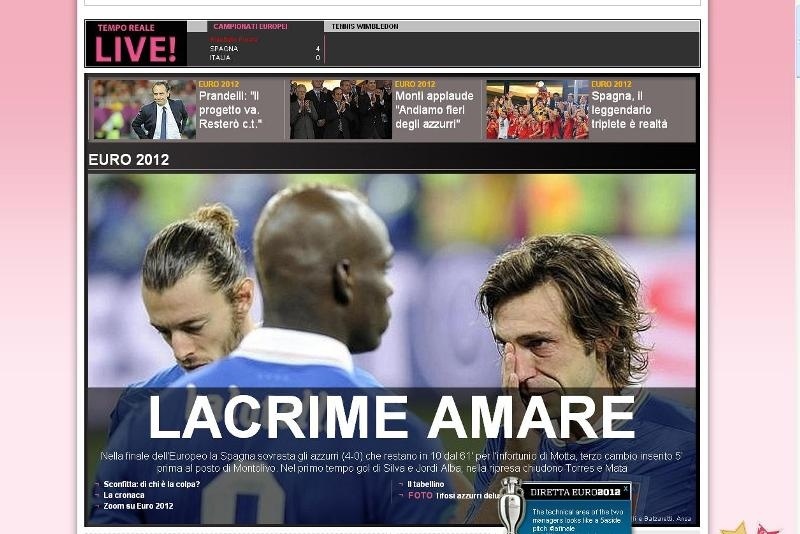800x534 pixels.
Task: Switch to the Tennis Wimbledon tab
Action: [365, 27]
